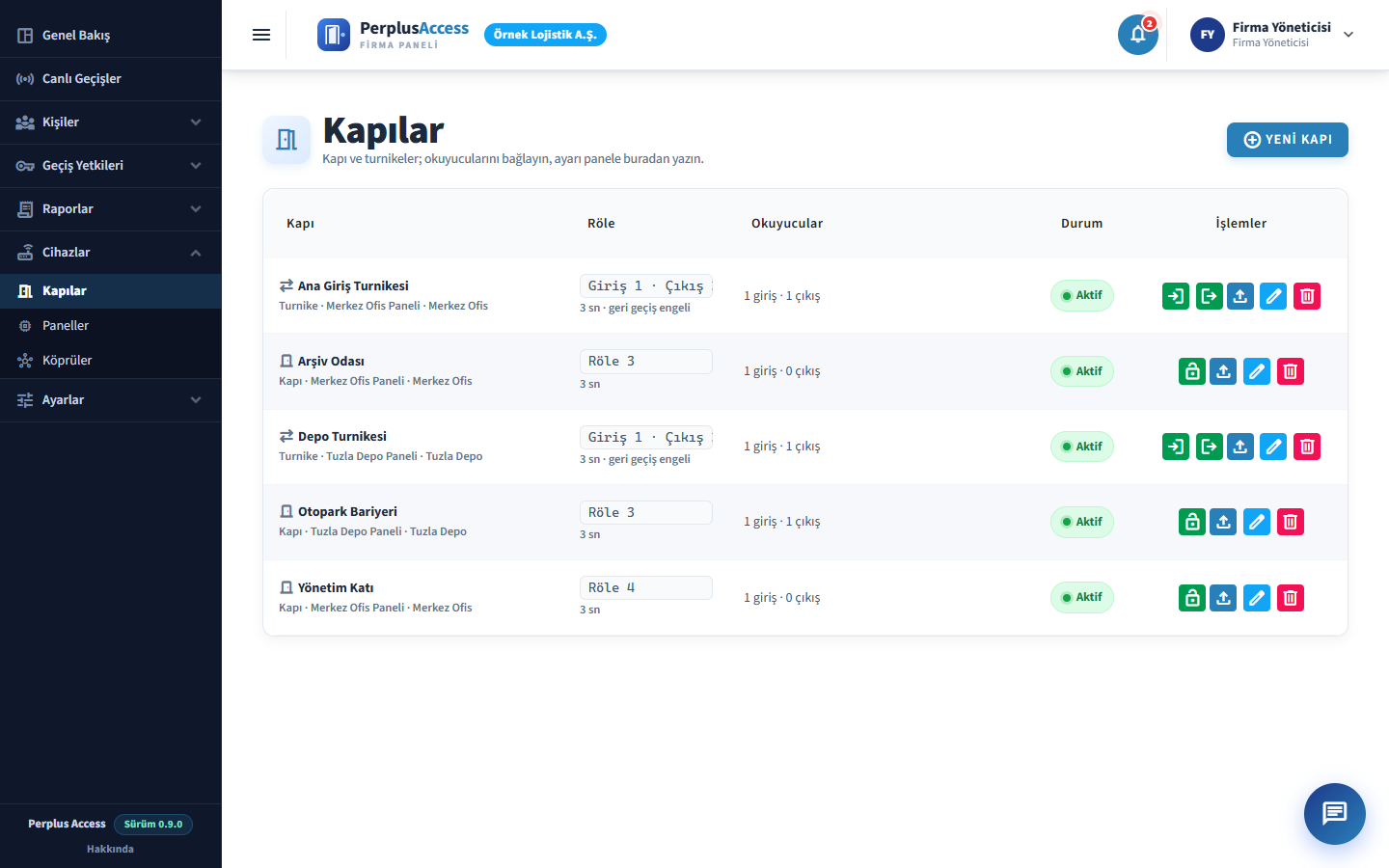Open the Hakkında link
Screen dimensions: 1389x868
point(110,849)
